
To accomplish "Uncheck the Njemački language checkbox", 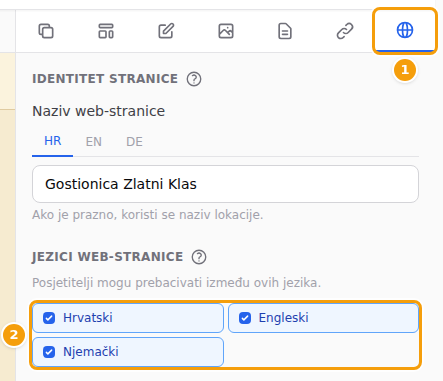I will click(49, 352).
